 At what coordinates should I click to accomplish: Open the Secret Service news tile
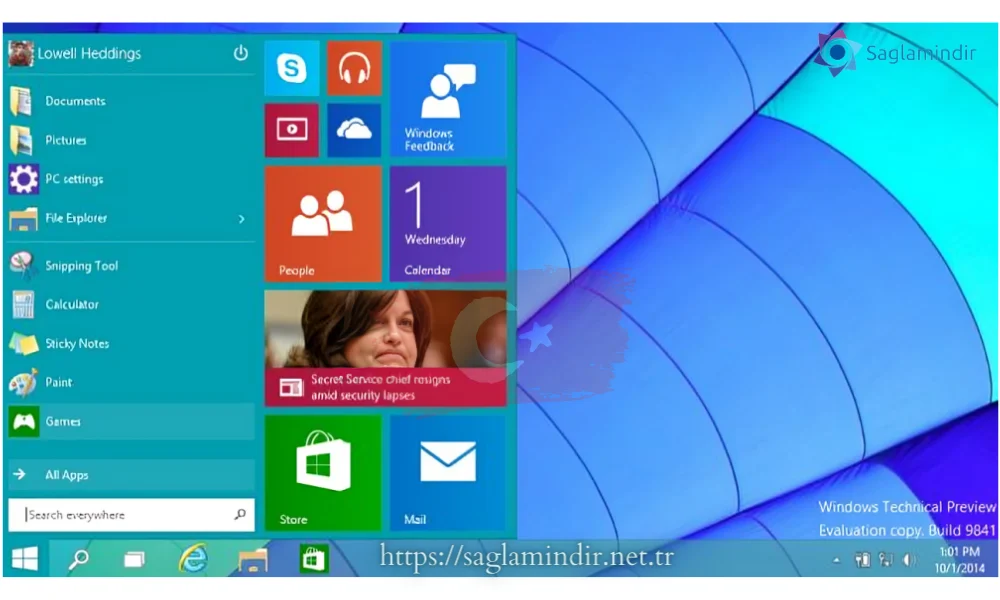pos(386,348)
